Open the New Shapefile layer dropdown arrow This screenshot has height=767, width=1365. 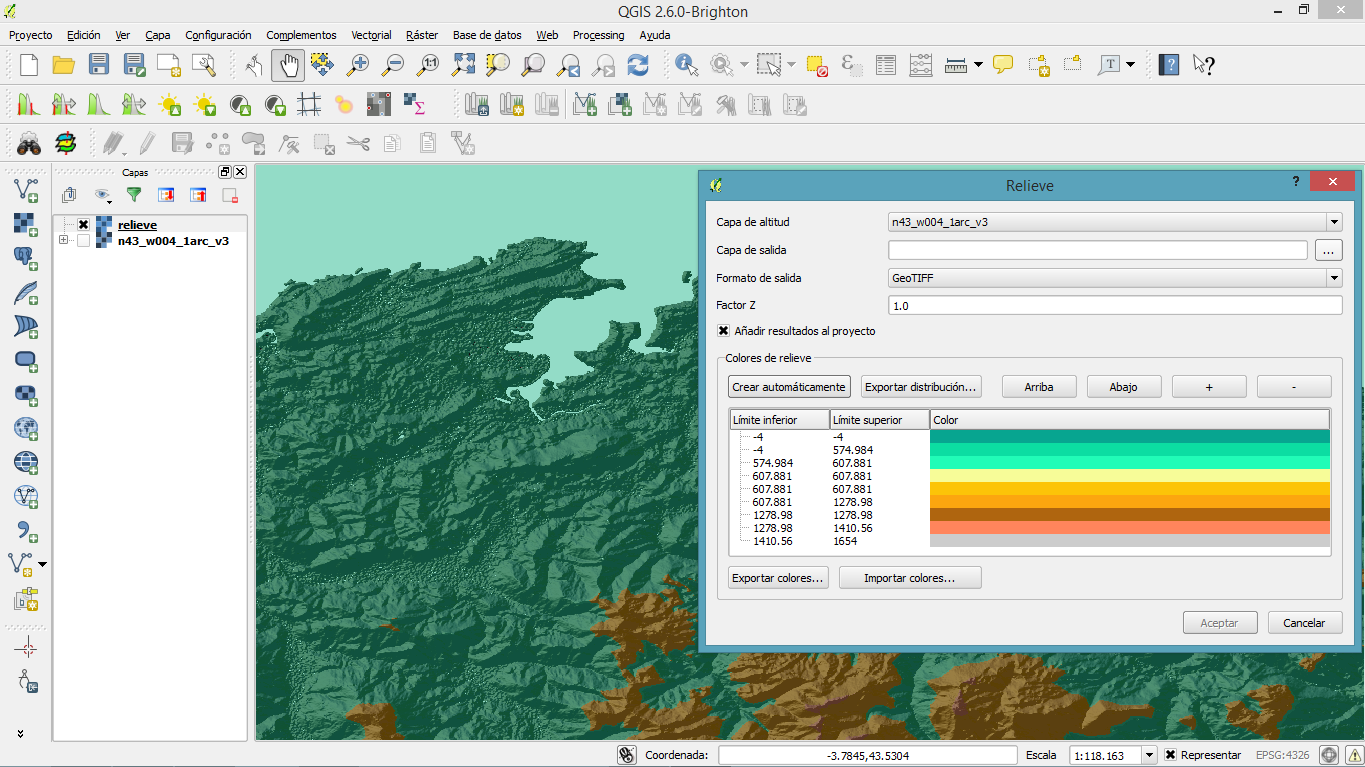(x=43, y=564)
